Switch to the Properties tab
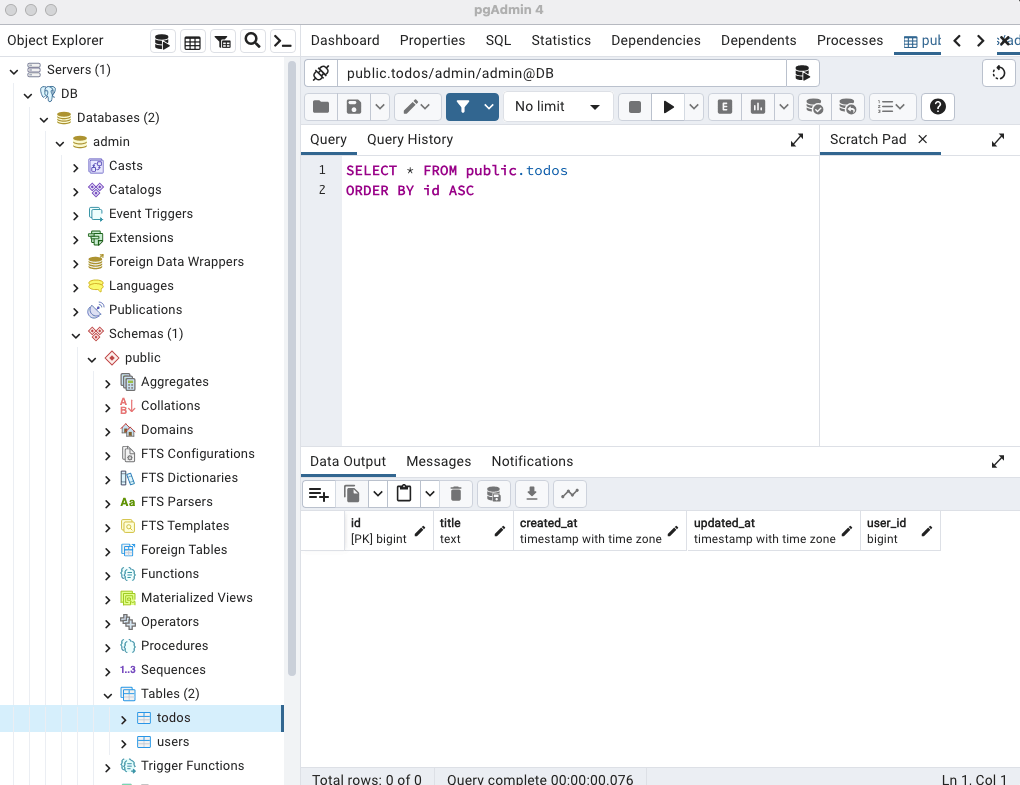 pyautogui.click(x=433, y=40)
